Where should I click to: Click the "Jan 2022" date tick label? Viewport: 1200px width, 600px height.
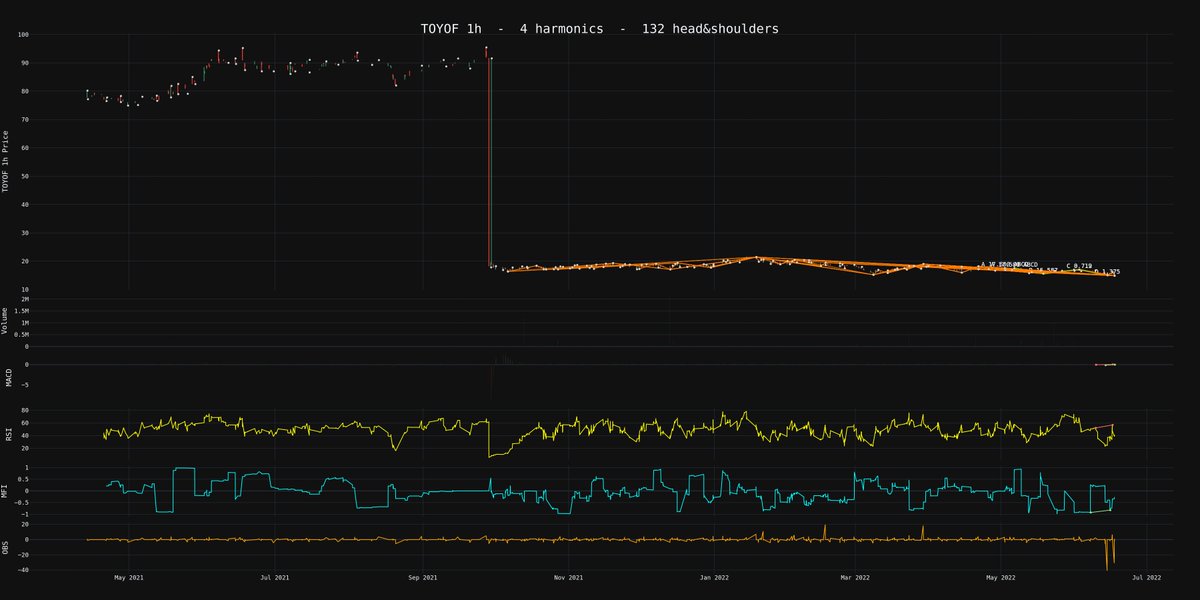tap(714, 578)
